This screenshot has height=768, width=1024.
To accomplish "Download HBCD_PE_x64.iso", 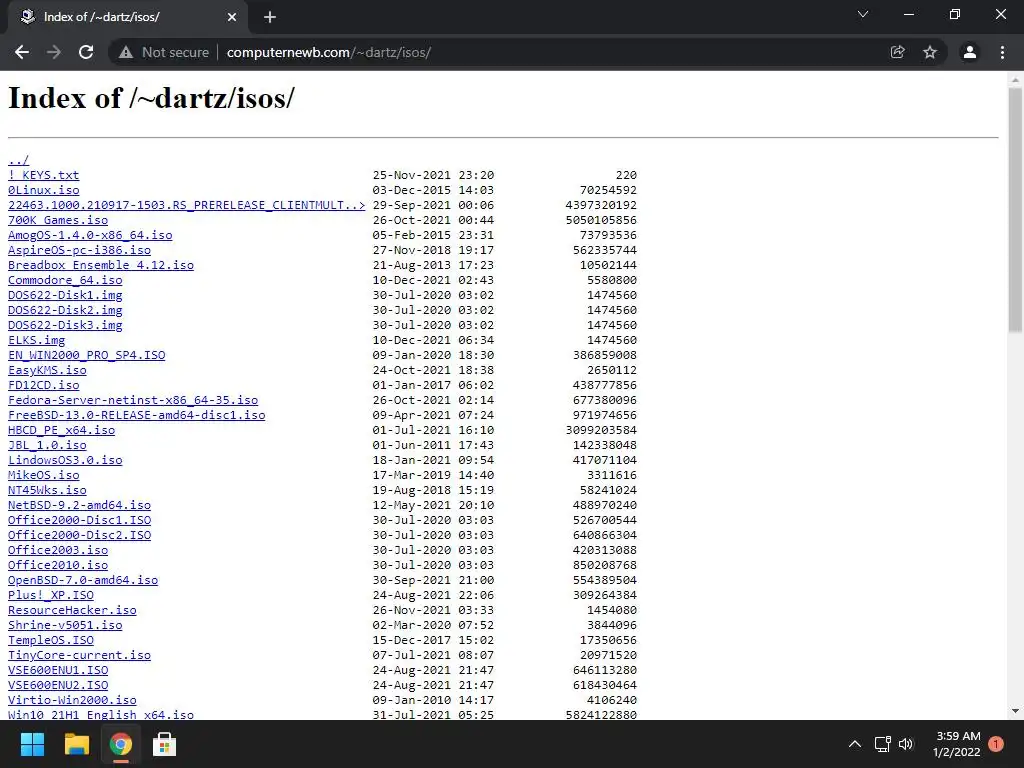I will 61,430.
